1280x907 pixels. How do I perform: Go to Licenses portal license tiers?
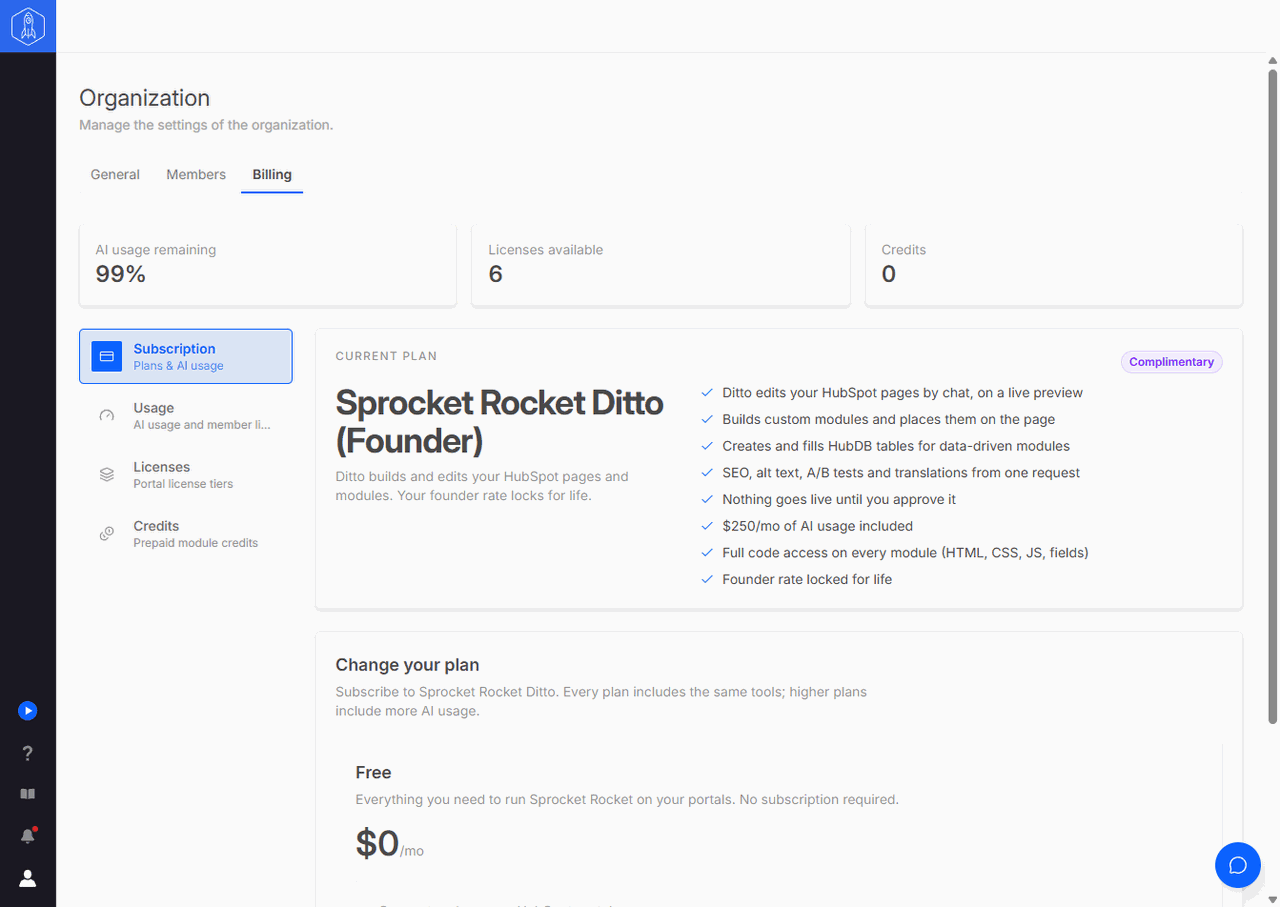click(186, 475)
